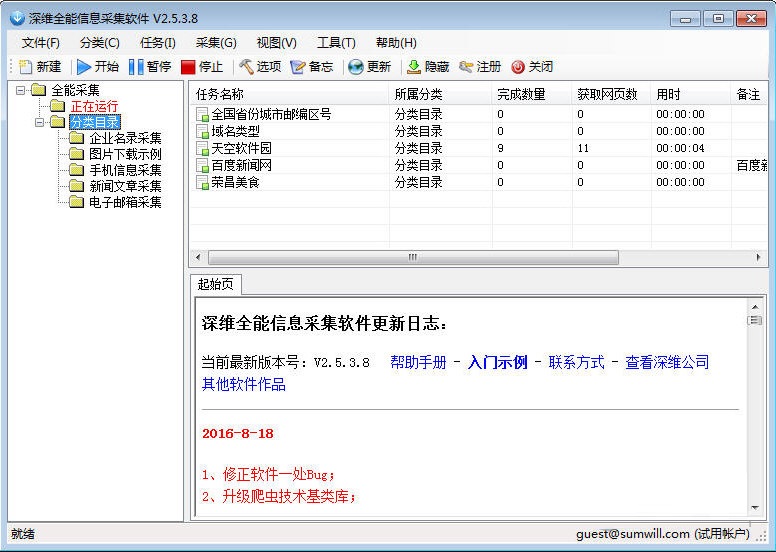
Task: Open 注册 register keys icon
Action: [x=466, y=67]
